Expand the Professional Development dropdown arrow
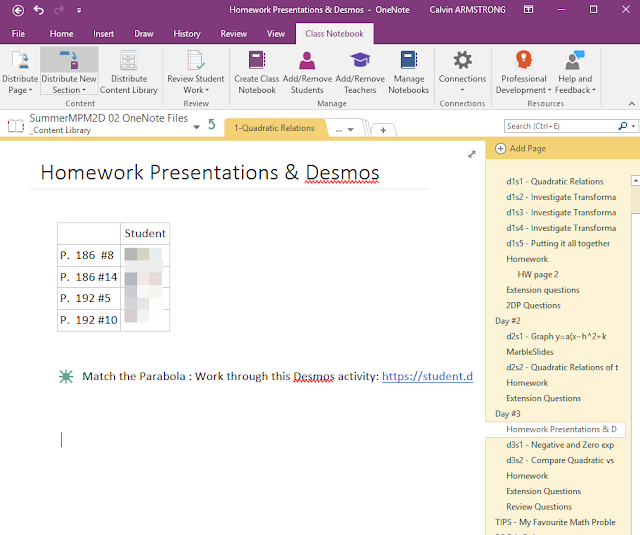Viewport: 640px width, 535px height. click(x=549, y=90)
